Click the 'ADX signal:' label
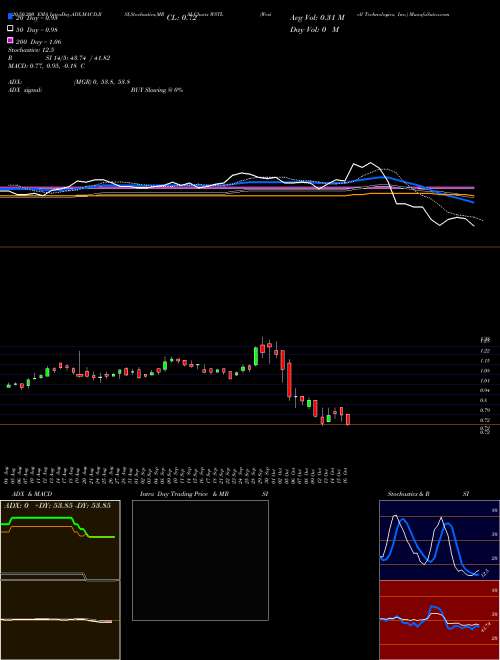 pos(25,90)
